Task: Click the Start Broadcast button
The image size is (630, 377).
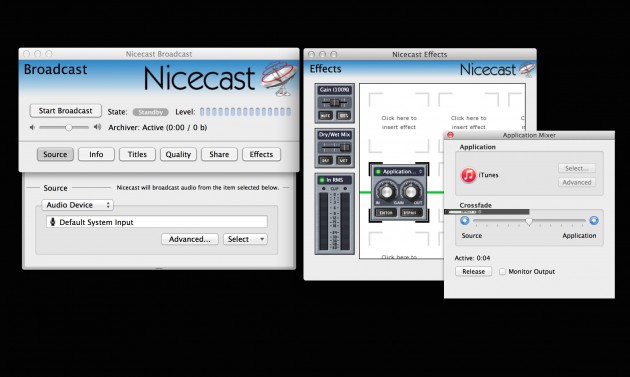Action: (65, 111)
